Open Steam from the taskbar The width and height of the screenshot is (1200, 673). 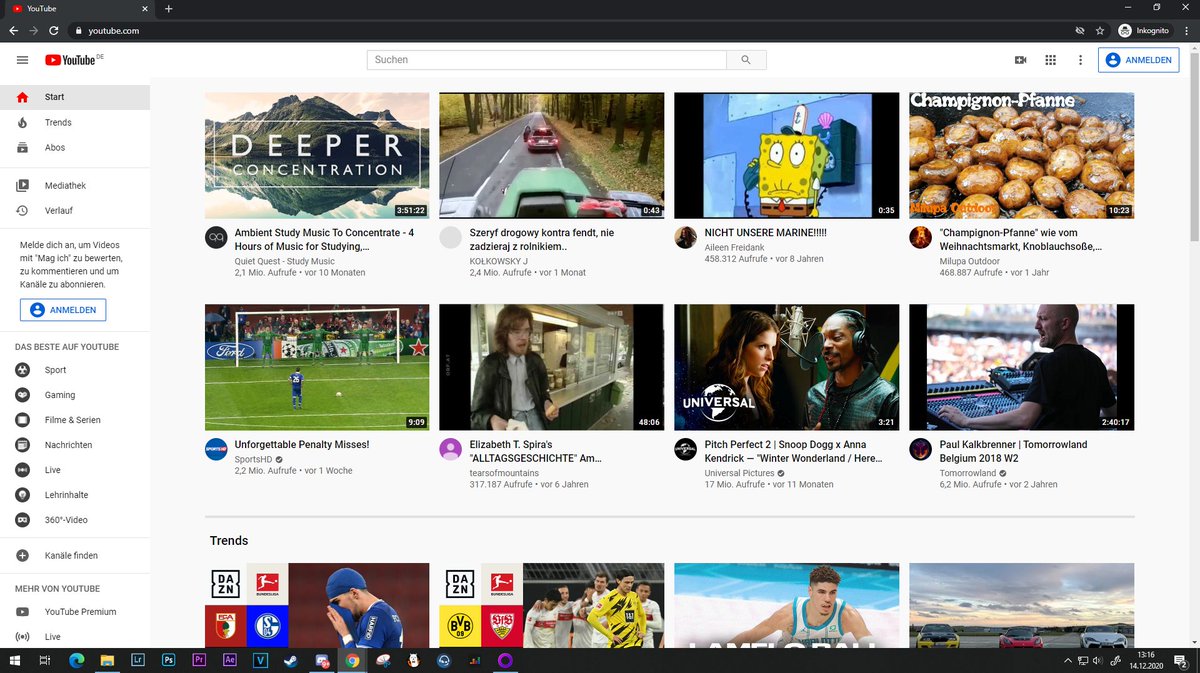tap(291, 660)
